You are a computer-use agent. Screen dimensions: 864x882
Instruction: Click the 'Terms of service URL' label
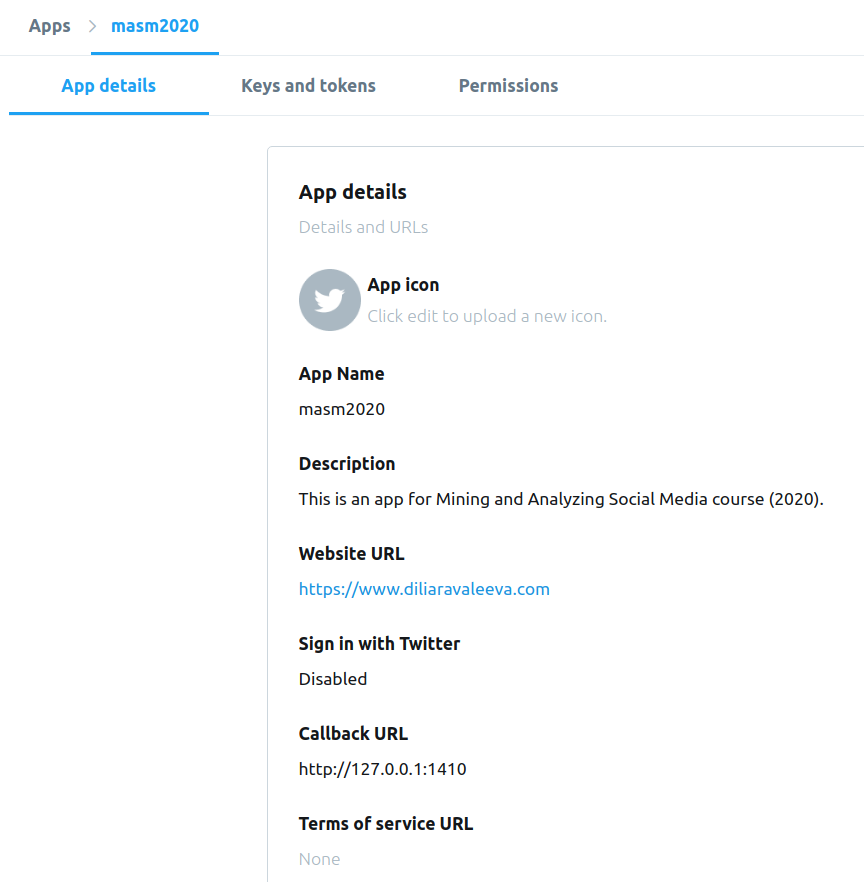click(x=386, y=824)
